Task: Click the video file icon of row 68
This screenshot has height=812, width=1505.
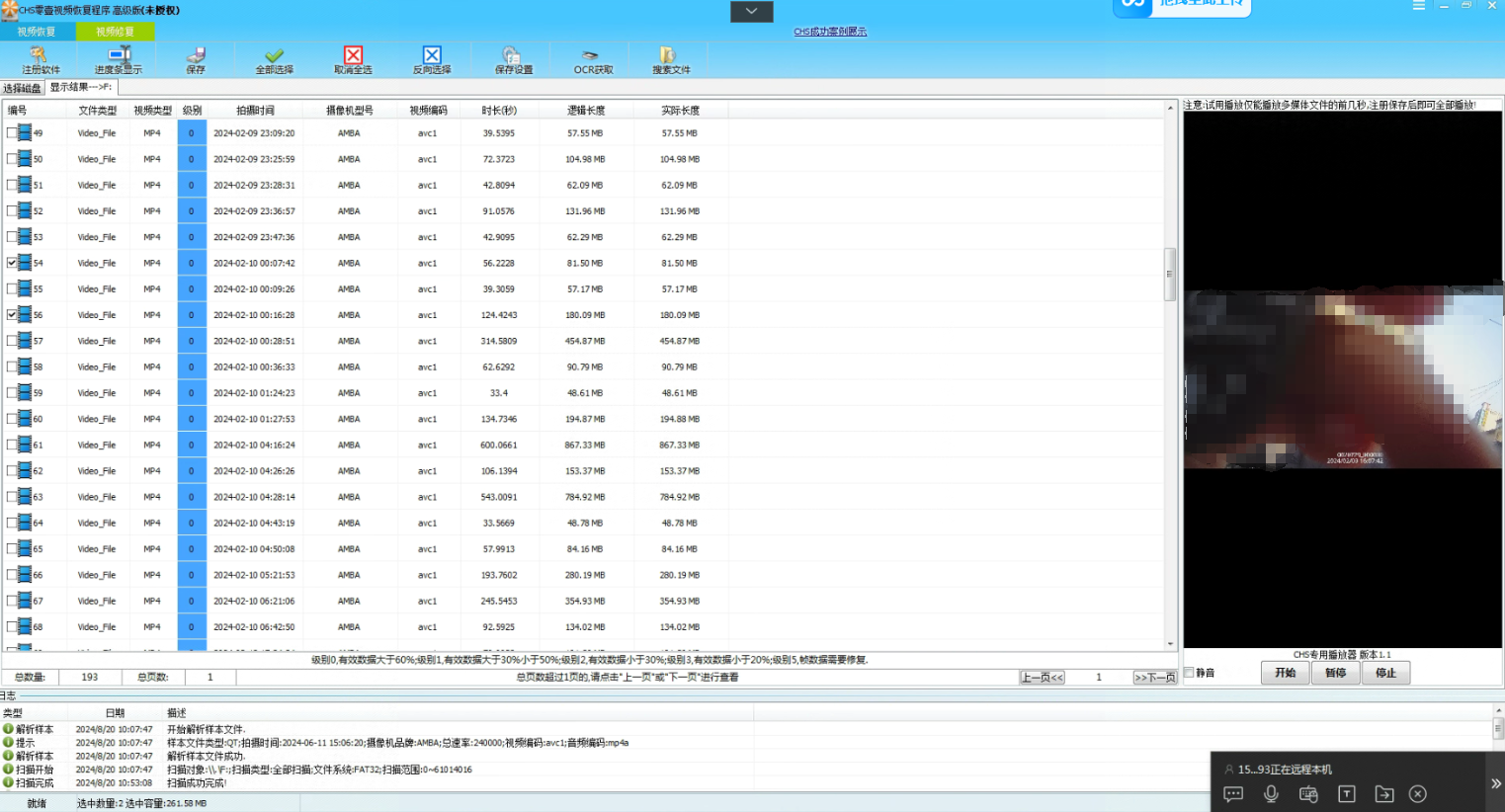Action: tap(25, 626)
